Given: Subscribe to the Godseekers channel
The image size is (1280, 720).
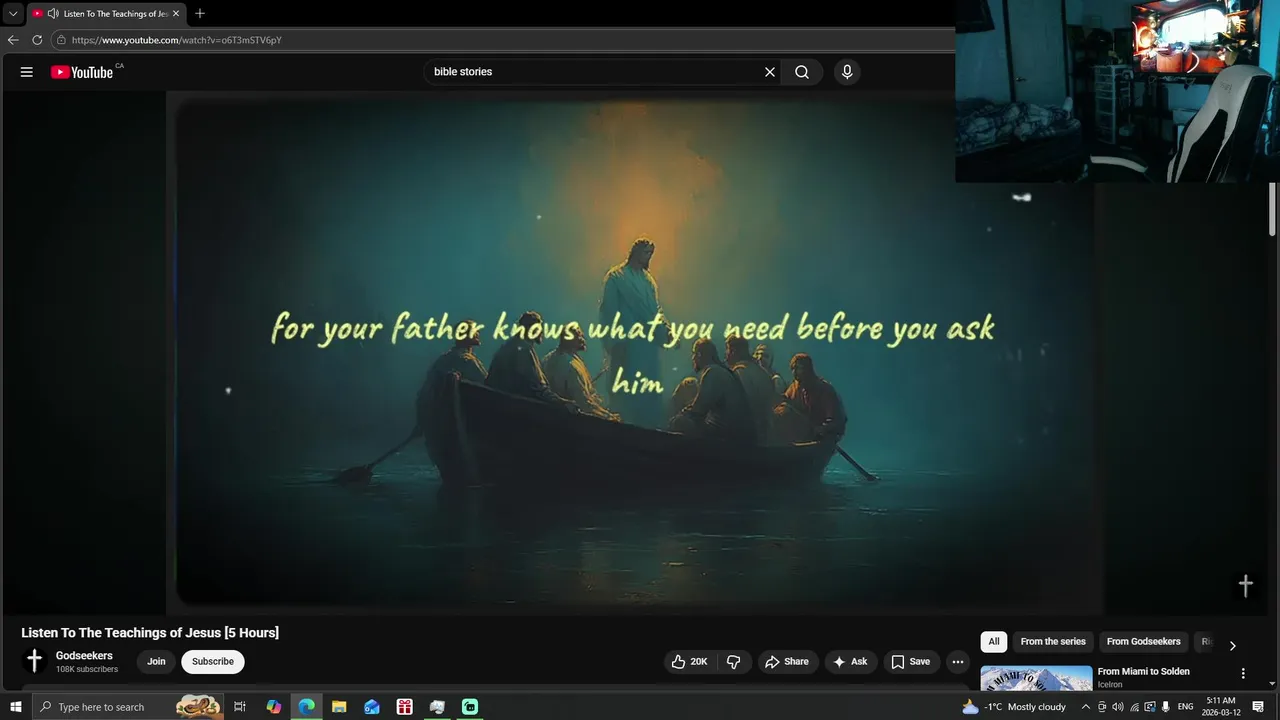Looking at the screenshot, I should click(x=213, y=662).
